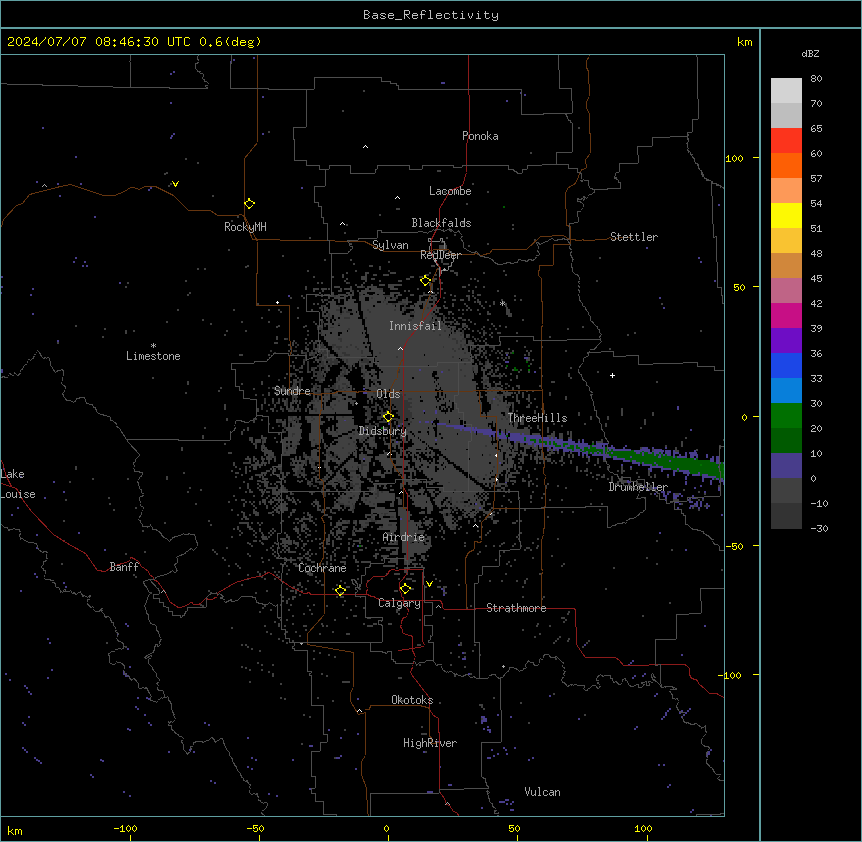The image size is (862, 842).
Task: Click the RedDeer city label
Action: [x=440, y=255]
